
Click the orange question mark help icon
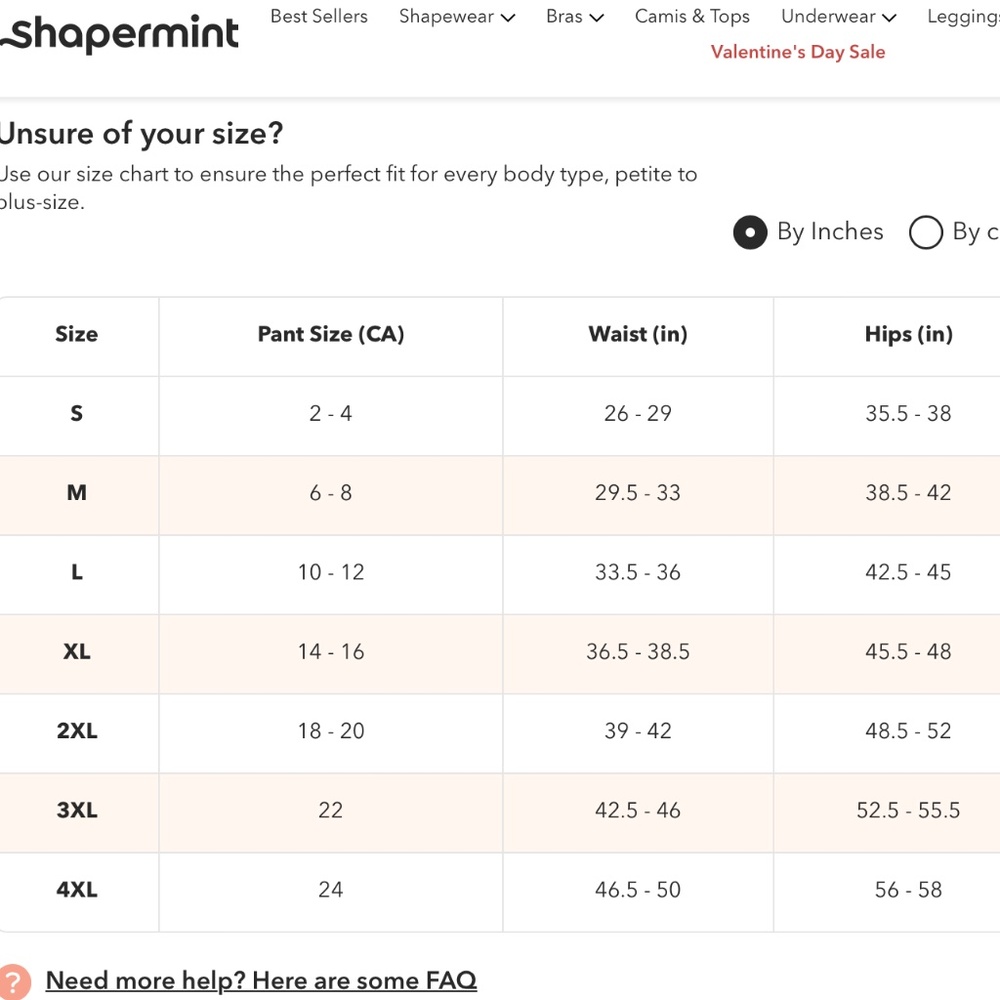tap(14, 982)
